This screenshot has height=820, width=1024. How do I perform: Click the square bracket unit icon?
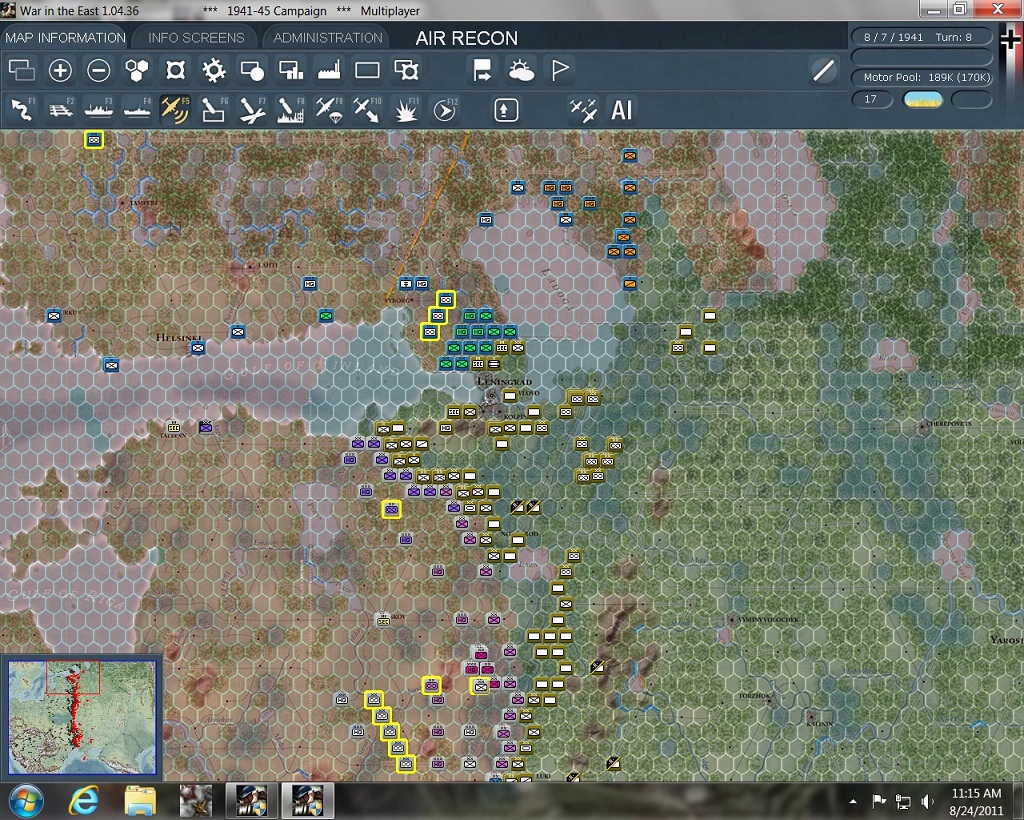pyautogui.click(x=175, y=70)
